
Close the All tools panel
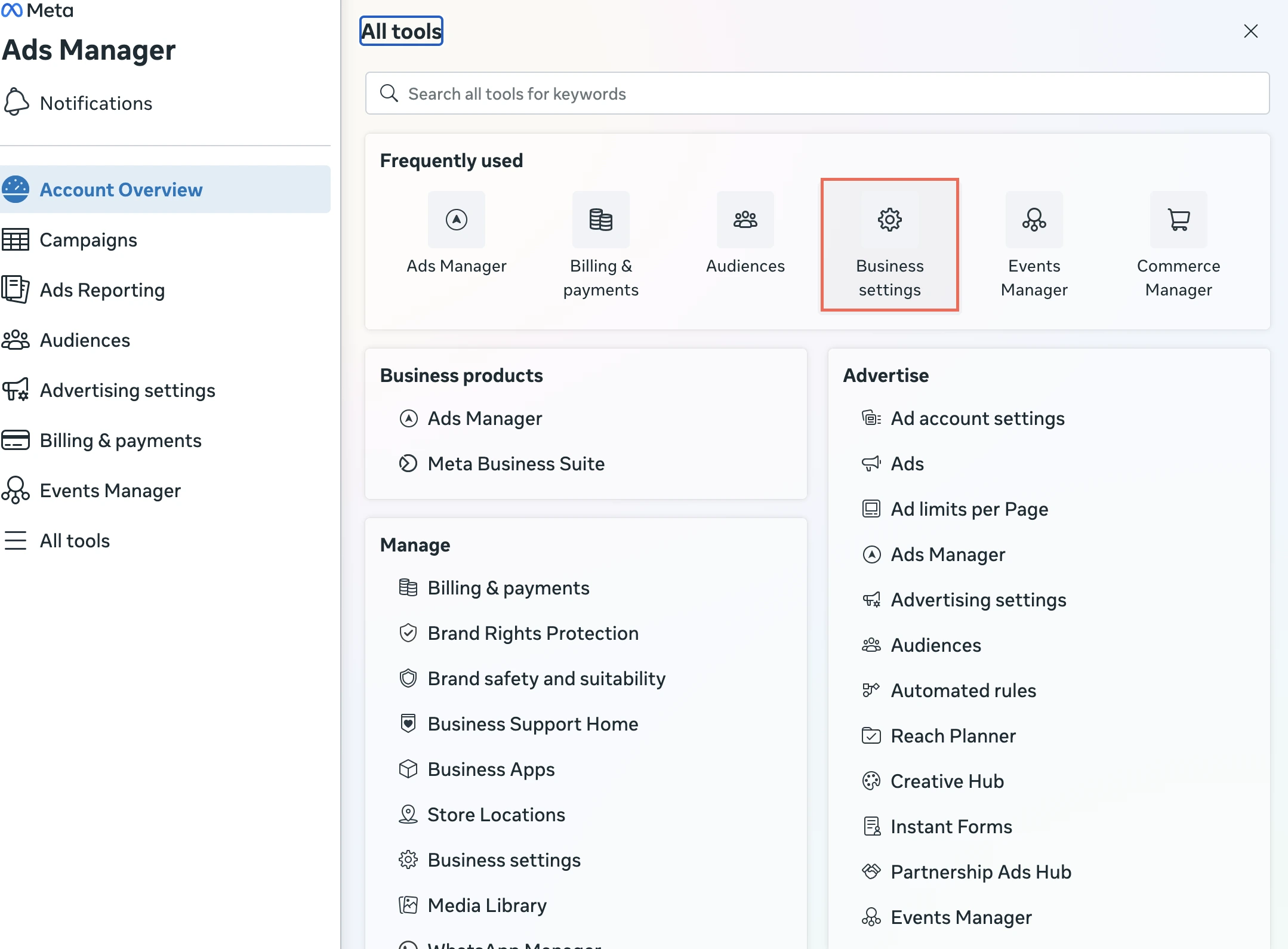1251,31
